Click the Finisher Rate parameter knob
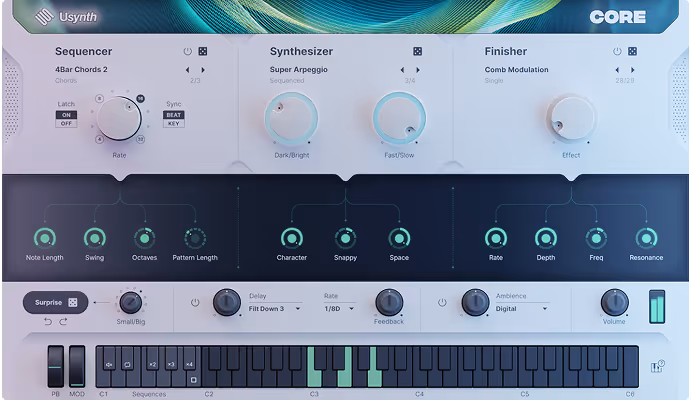The width and height of the screenshot is (691, 400). click(x=496, y=238)
